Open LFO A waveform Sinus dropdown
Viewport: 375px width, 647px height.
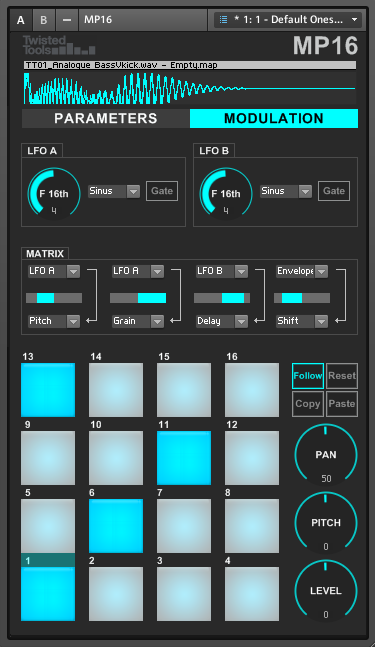tap(114, 191)
